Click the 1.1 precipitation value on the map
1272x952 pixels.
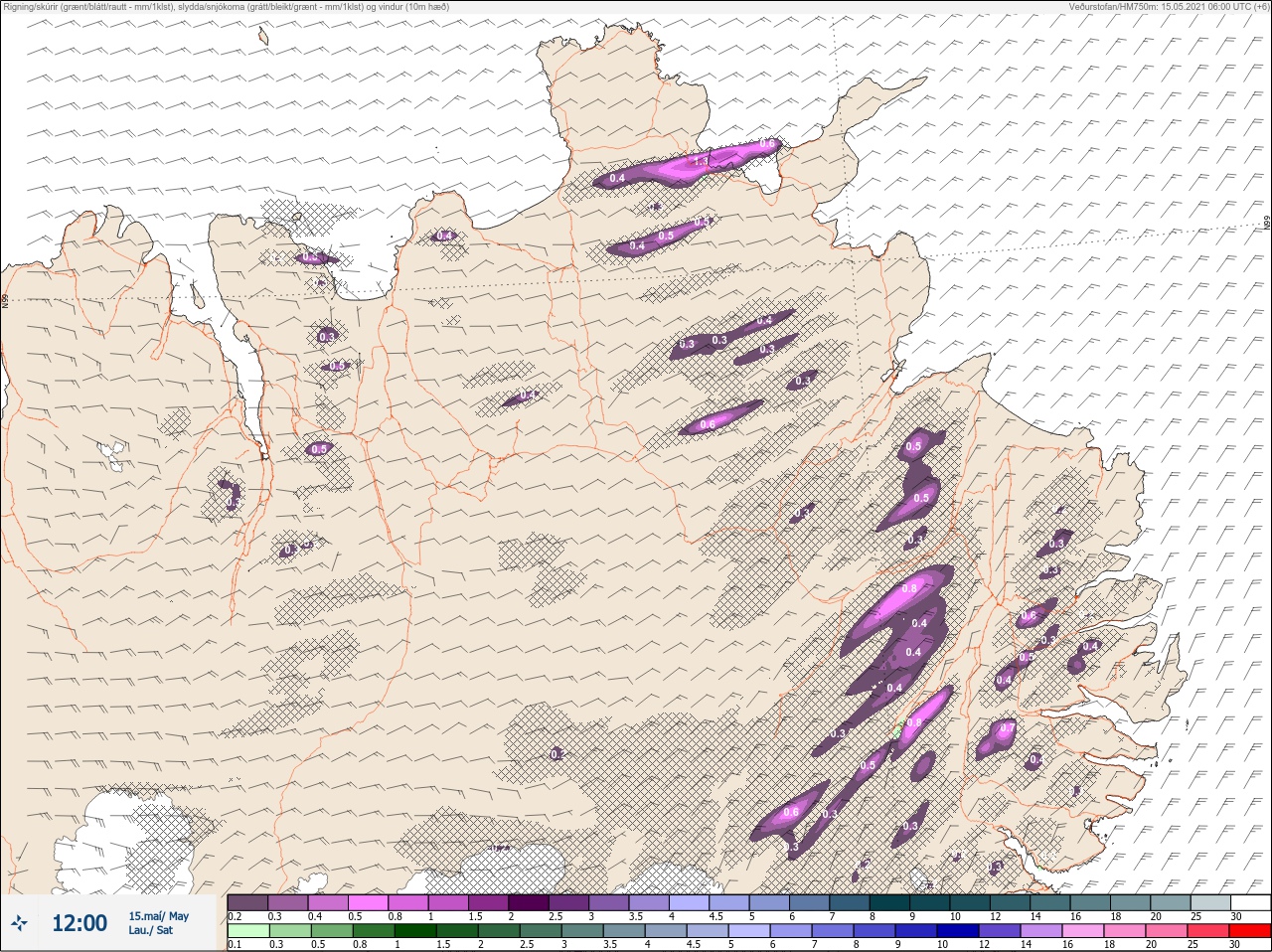(x=701, y=161)
